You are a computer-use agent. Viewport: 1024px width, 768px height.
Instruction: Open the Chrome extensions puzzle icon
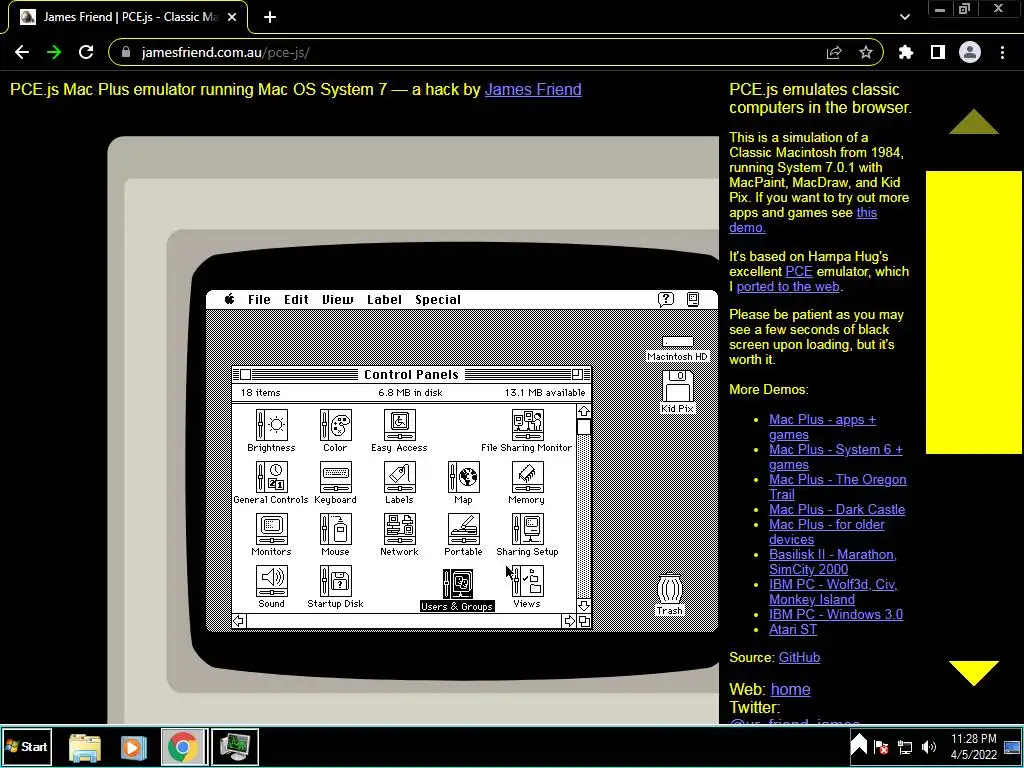click(x=905, y=52)
